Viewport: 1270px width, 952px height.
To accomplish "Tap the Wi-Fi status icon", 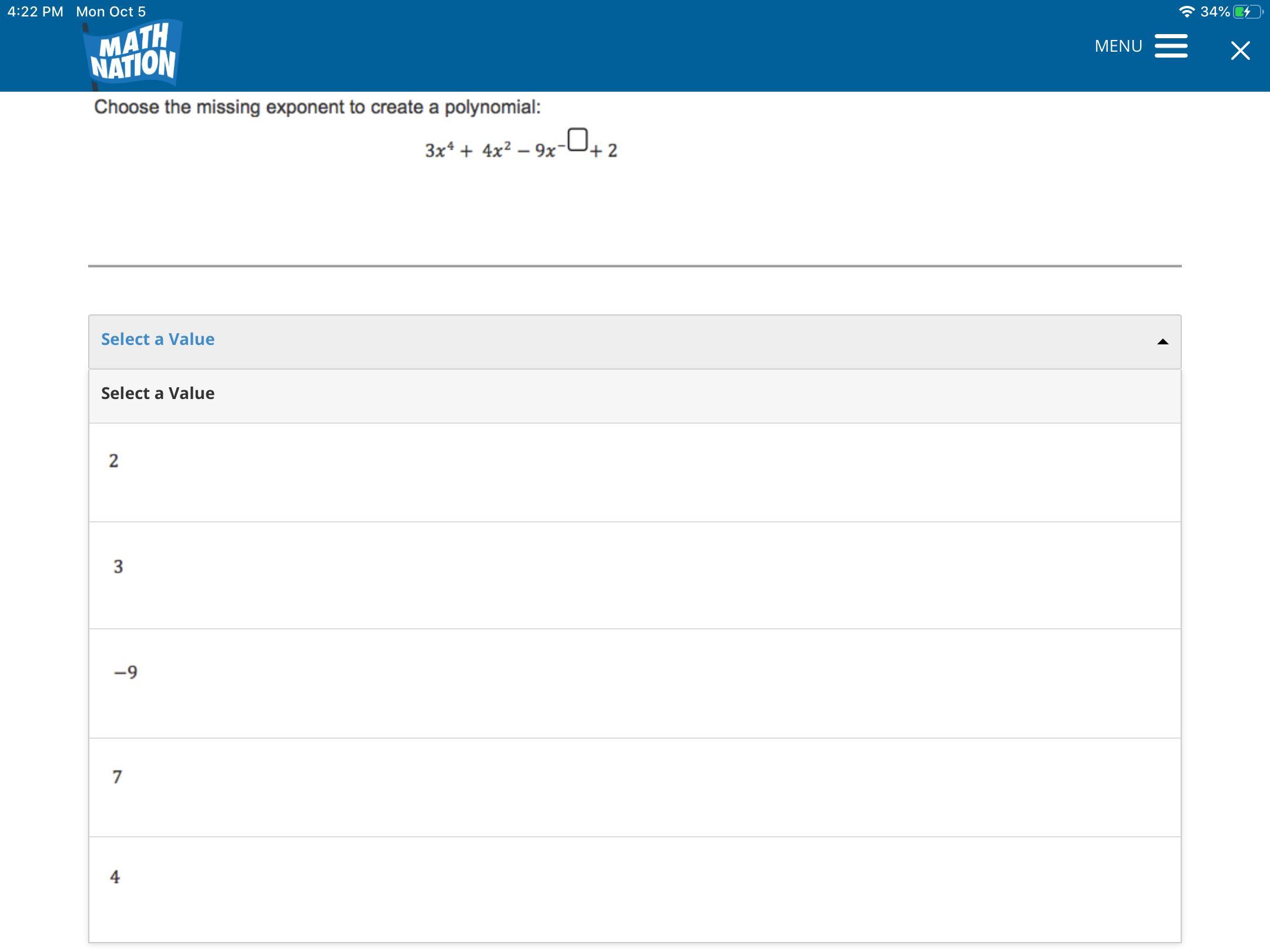I will (x=1187, y=11).
